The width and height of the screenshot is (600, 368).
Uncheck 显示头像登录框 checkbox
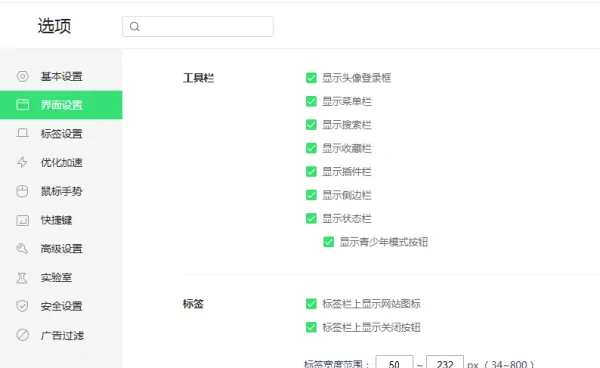tap(311, 78)
